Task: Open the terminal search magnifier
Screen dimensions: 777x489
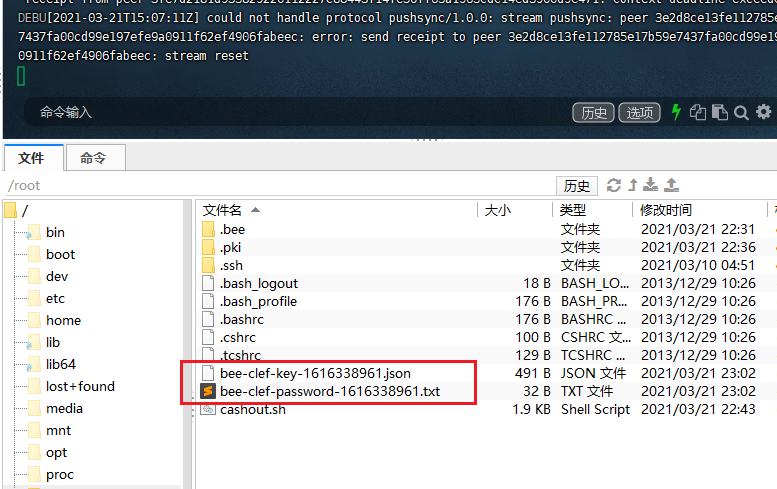Action: [x=741, y=112]
